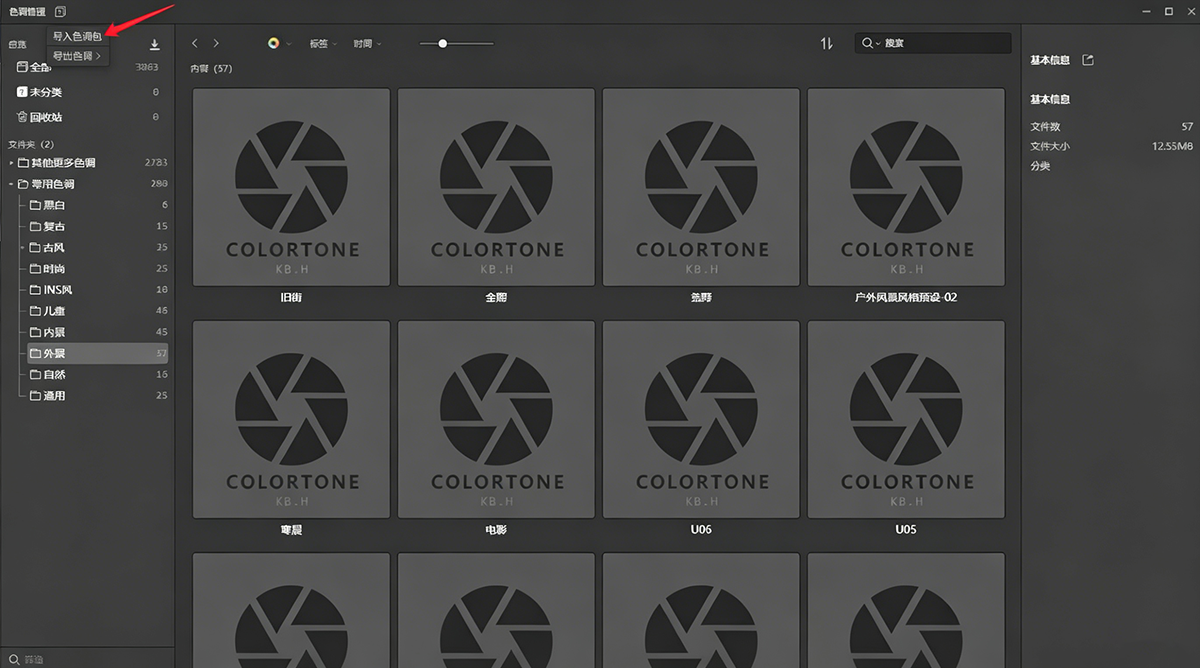This screenshot has height=668, width=1200.
Task: Collapse the 常用色调 folder arrow
Action: click(x=11, y=184)
